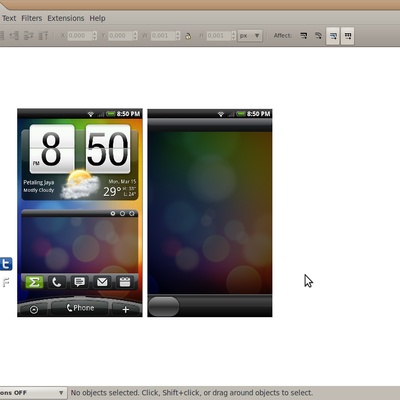Open status bar dropdown ending 'ons OFF'
The width and height of the screenshot is (400, 400).
[32, 393]
